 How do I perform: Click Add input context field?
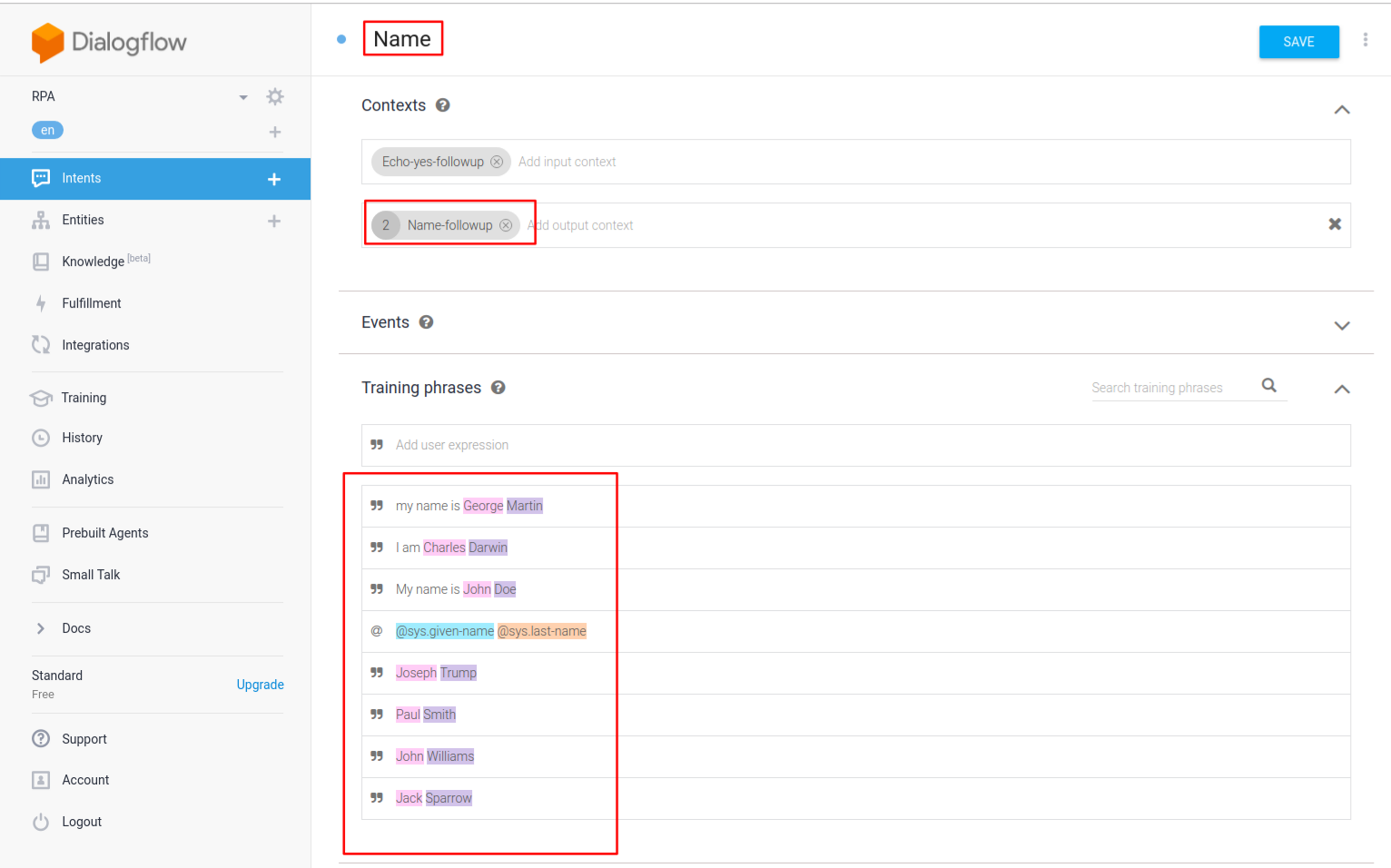[x=567, y=162]
